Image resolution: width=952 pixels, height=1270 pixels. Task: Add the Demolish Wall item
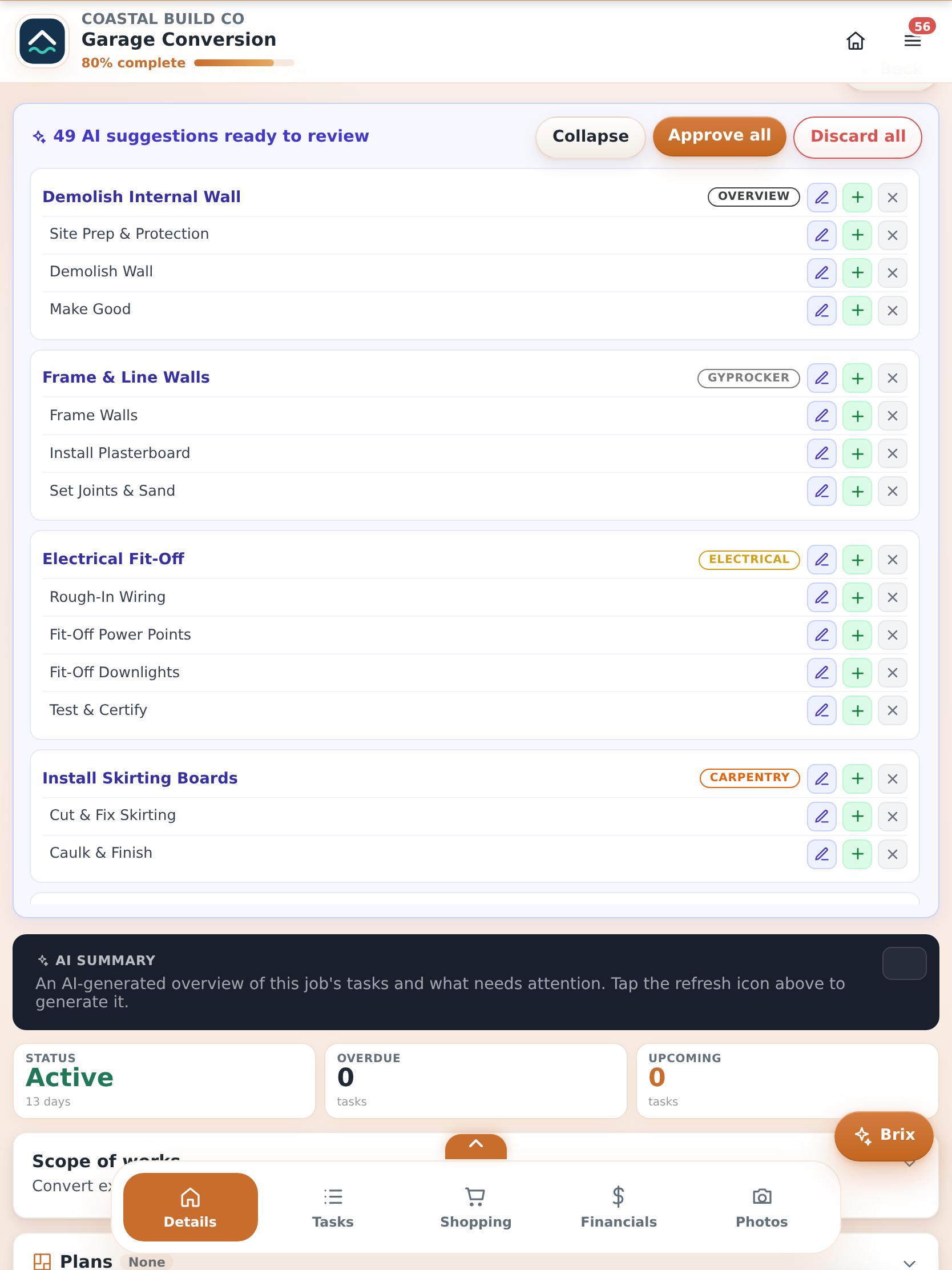pyautogui.click(x=857, y=273)
